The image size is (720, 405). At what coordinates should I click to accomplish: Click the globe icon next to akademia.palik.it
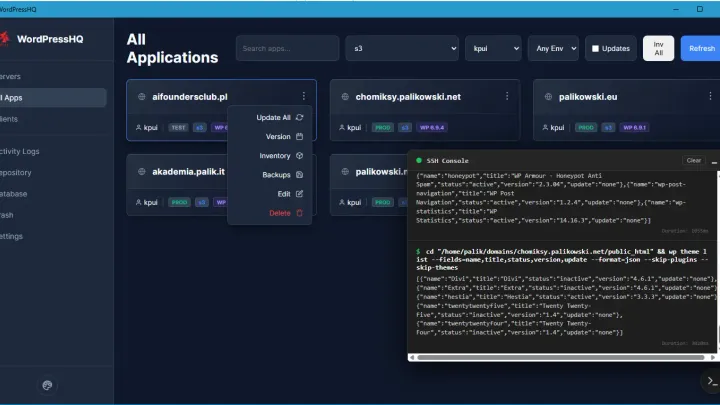[141, 172]
